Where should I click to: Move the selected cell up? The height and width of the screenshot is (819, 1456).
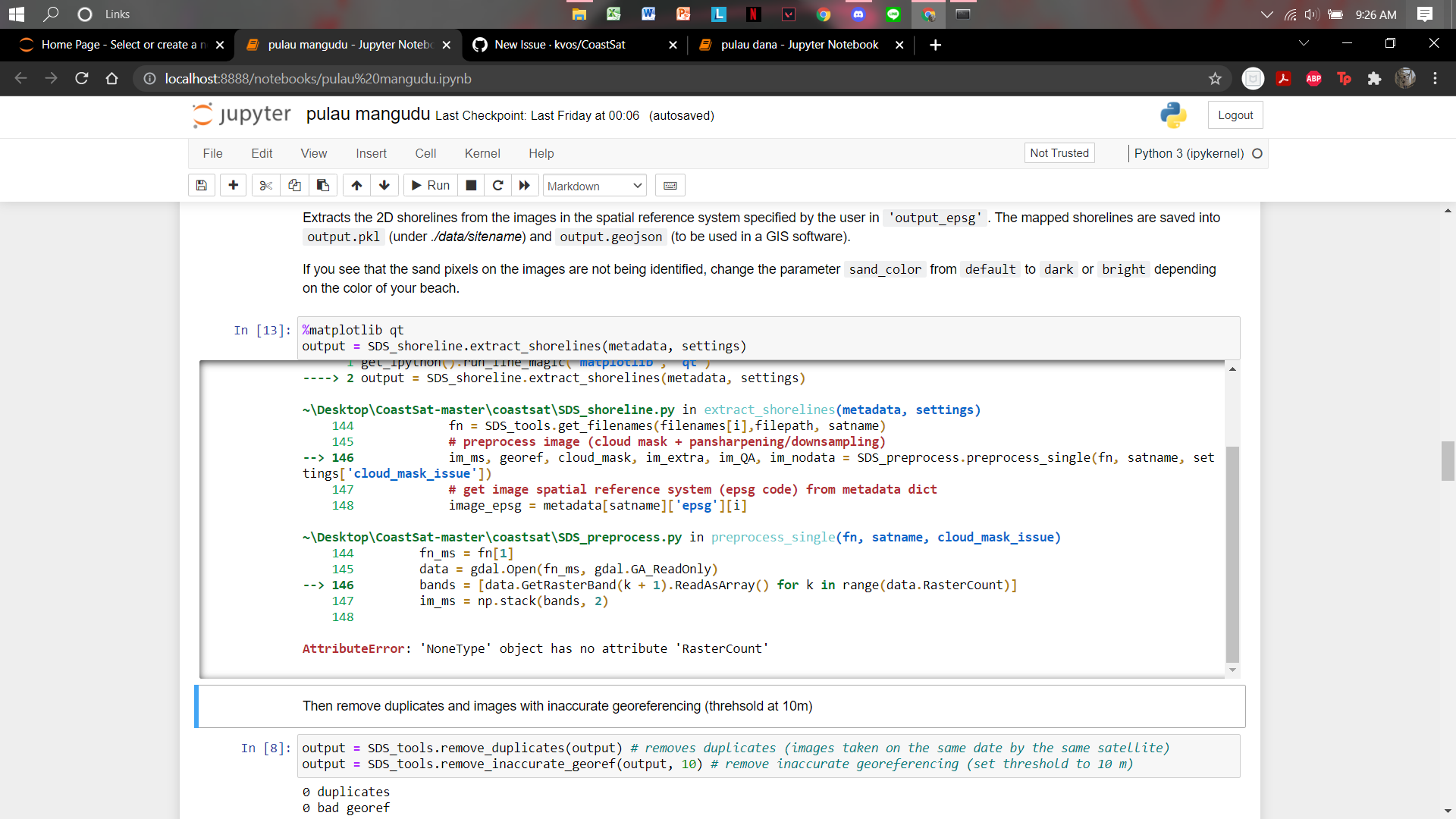pos(356,185)
